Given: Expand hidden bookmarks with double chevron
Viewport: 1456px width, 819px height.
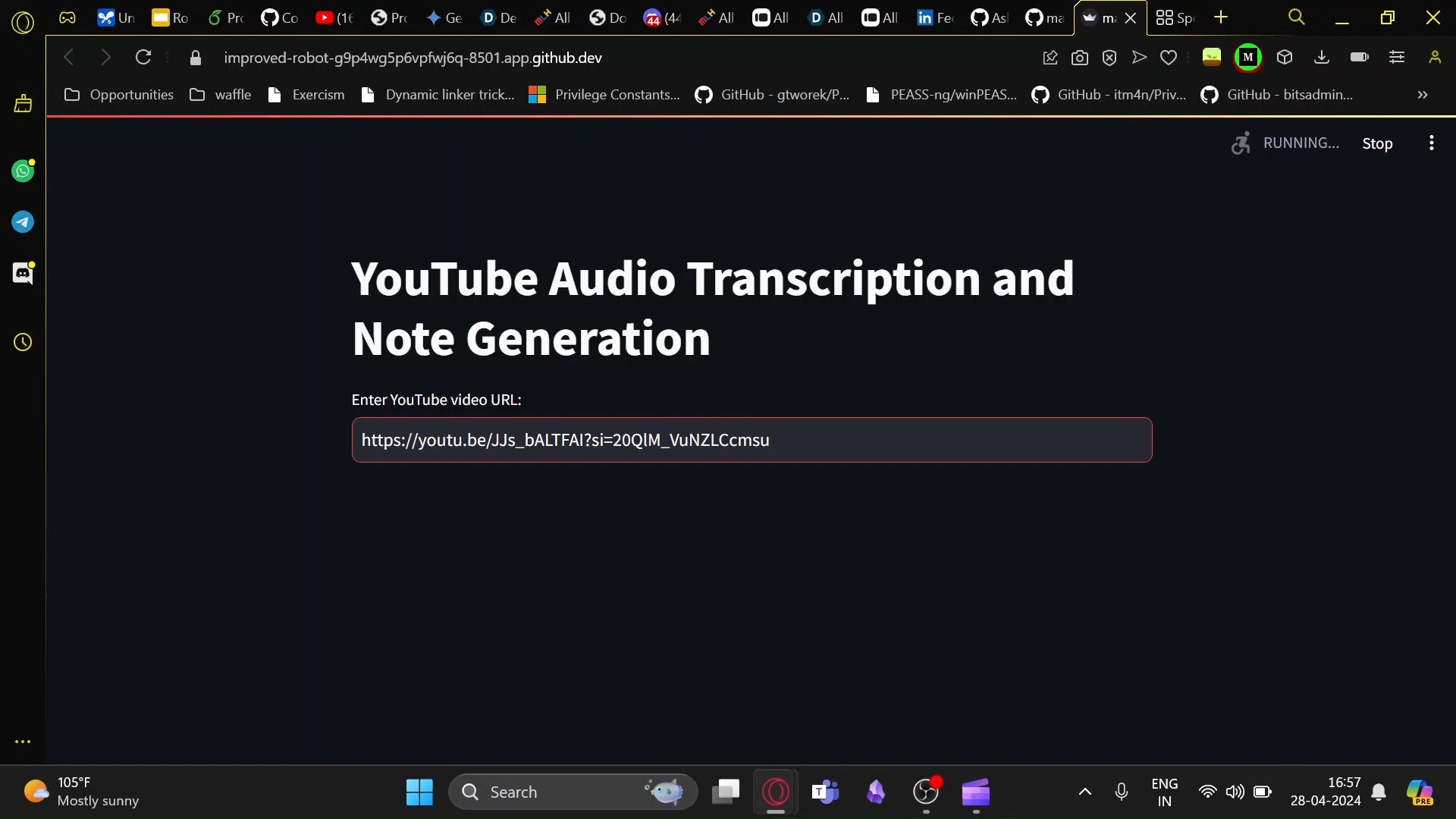Looking at the screenshot, I should pyautogui.click(x=1423, y=95).
